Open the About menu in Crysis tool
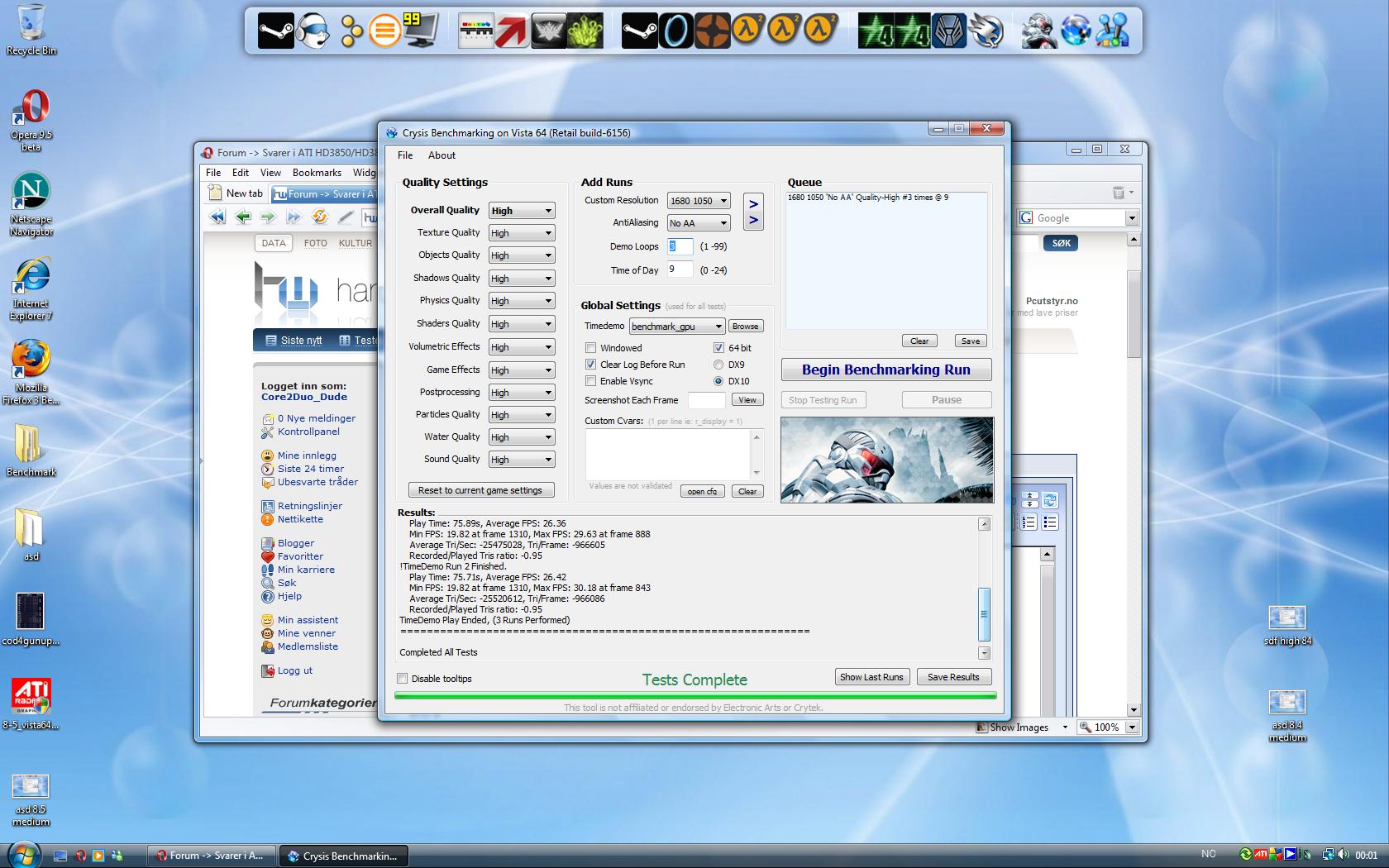 [442, 155]
